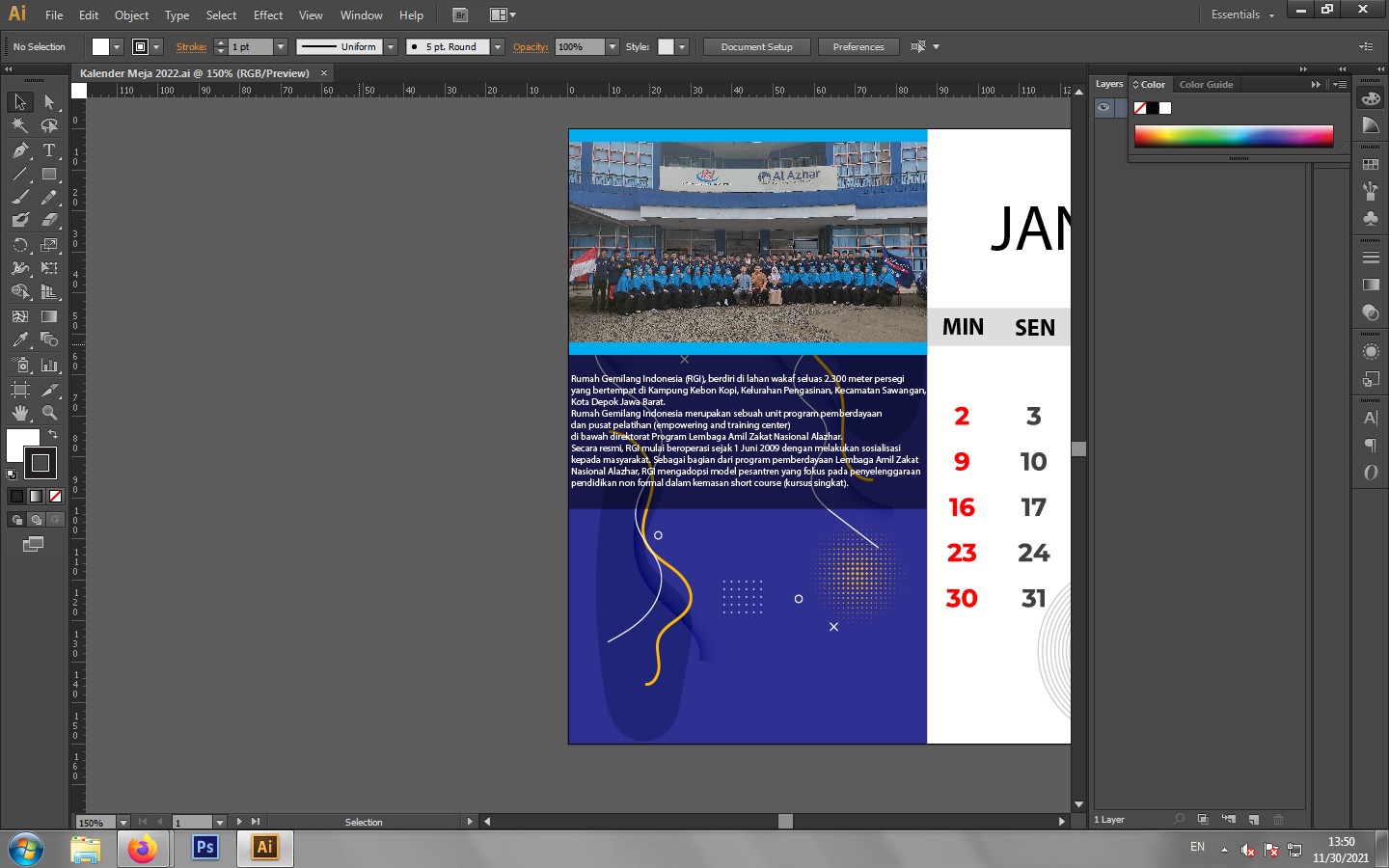Toggle layer visibility eye icon

tap(1103, 107)
